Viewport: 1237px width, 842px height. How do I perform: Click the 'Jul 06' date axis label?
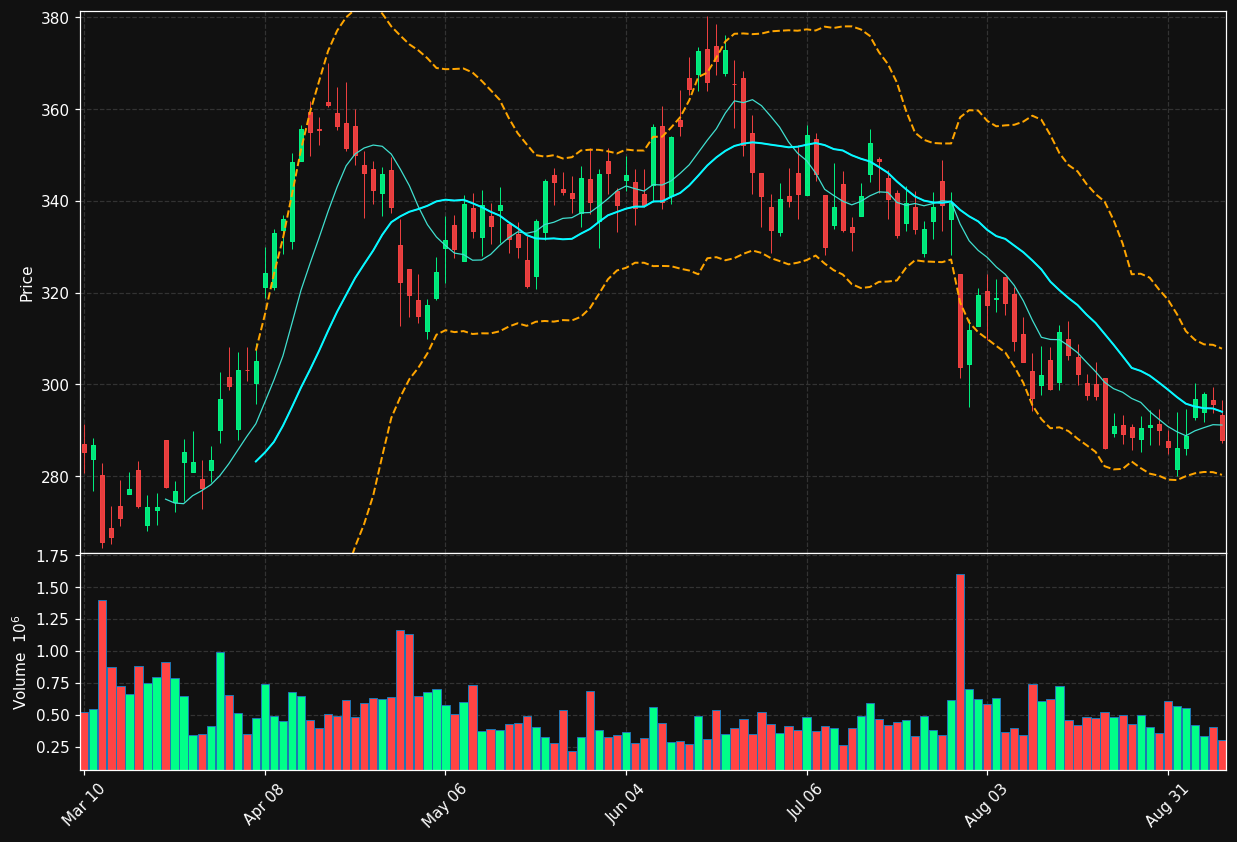tap(807, 803)
